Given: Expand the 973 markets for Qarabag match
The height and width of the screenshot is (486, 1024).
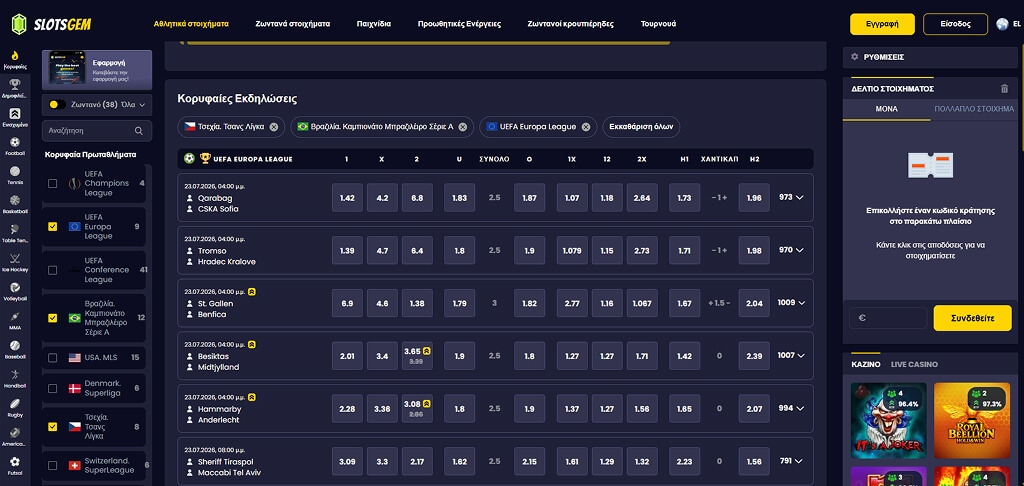Looking at the screenshot, I should [791, 197].
